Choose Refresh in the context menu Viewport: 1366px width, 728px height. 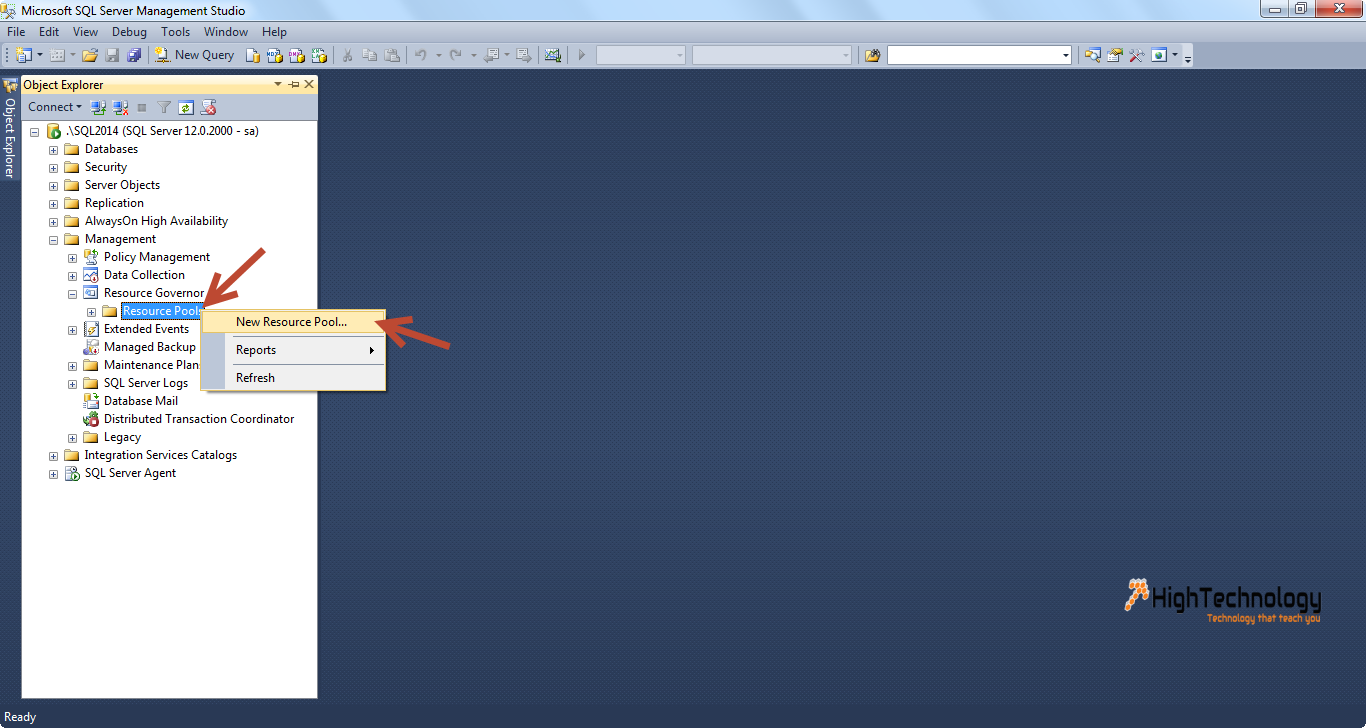click(x=293, y=378)
